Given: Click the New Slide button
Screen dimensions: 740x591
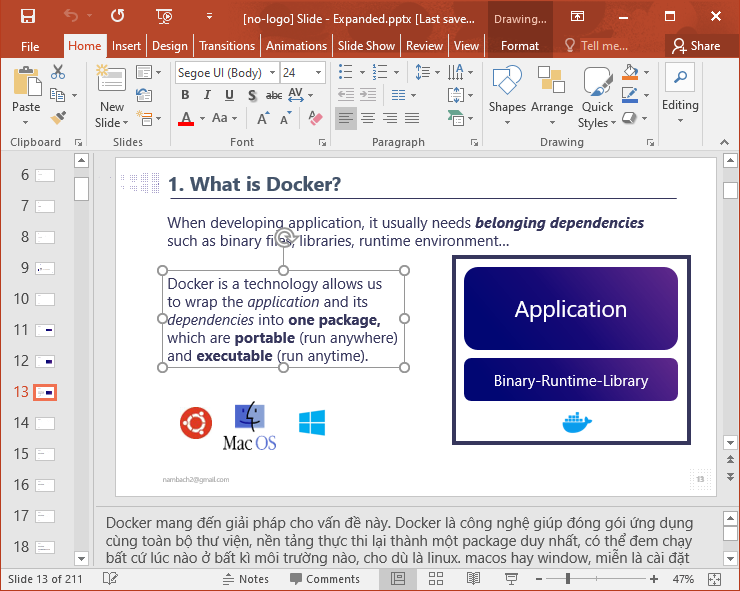Looking at the screenshot, I should (x=112, y=97).
